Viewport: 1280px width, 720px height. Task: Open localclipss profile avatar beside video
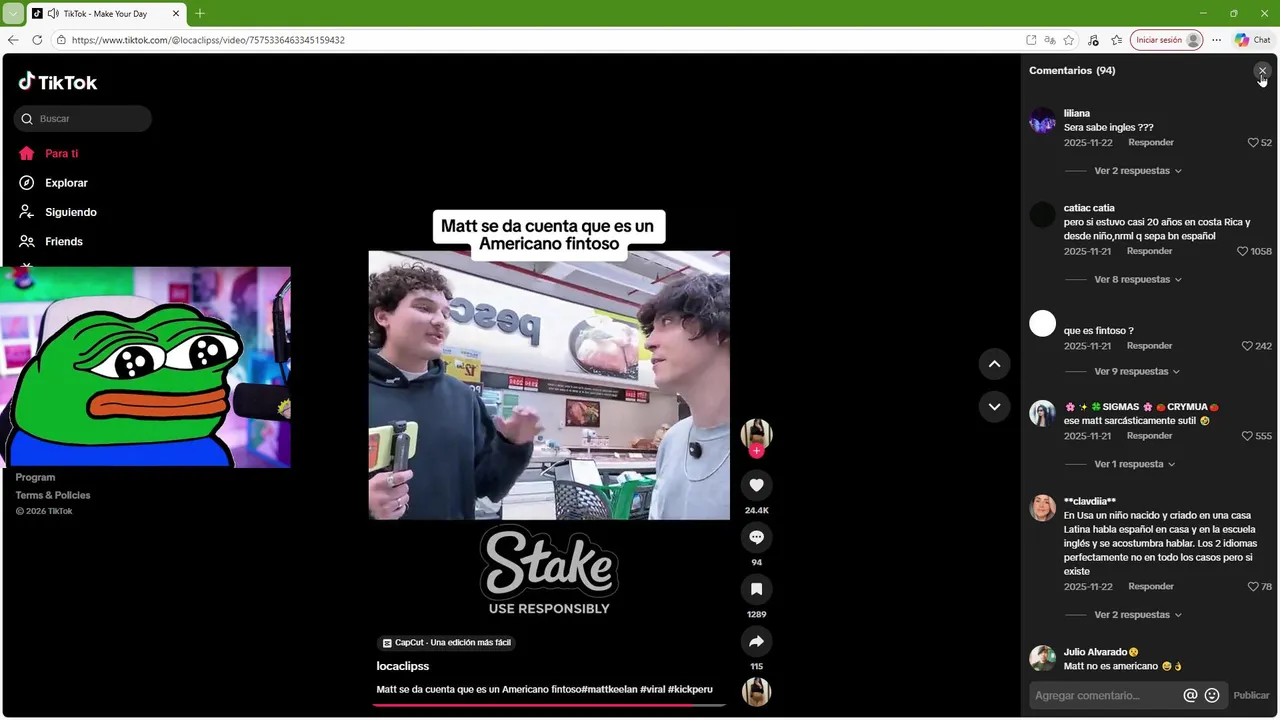(756, 434)
